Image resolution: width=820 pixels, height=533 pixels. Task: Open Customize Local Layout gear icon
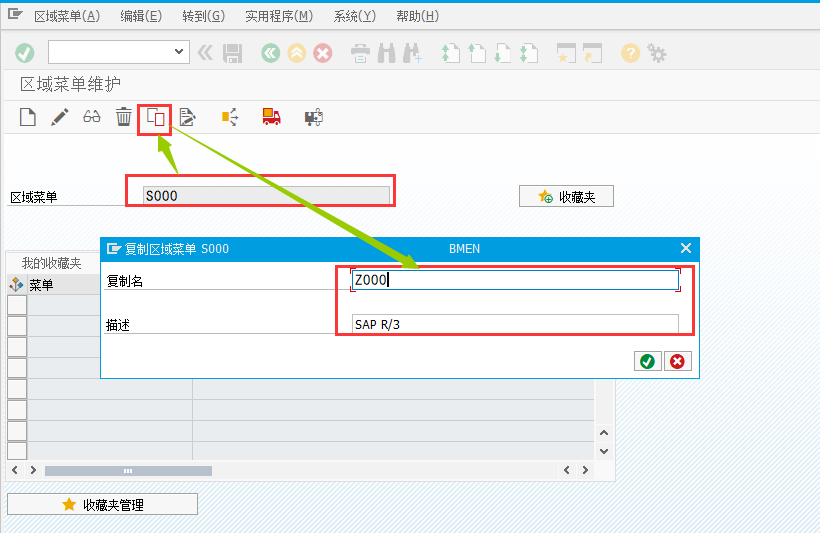(656, 53)
